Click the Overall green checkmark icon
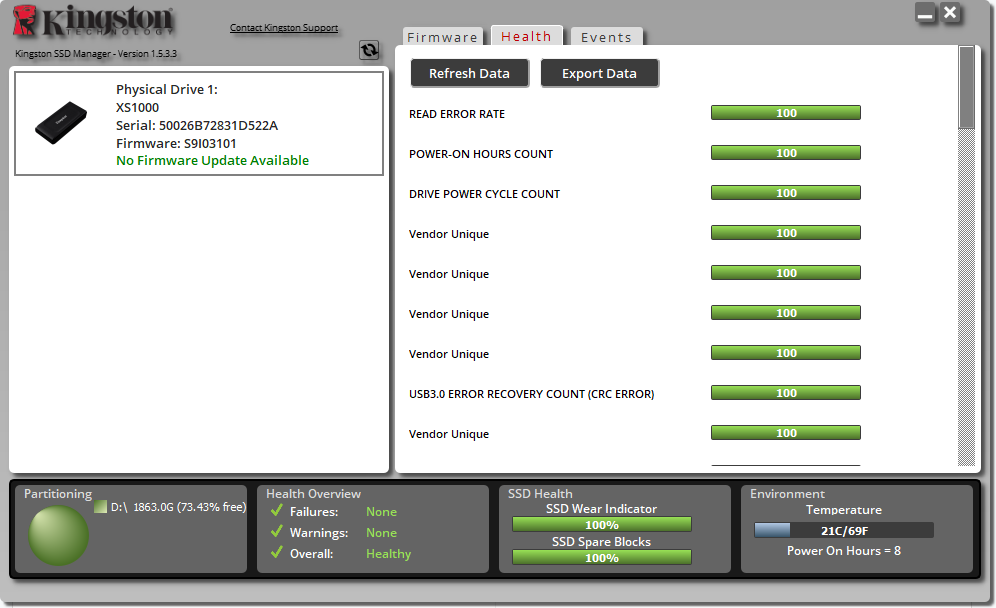The height and width of the screenshot is (608, 996). point(277,553)
